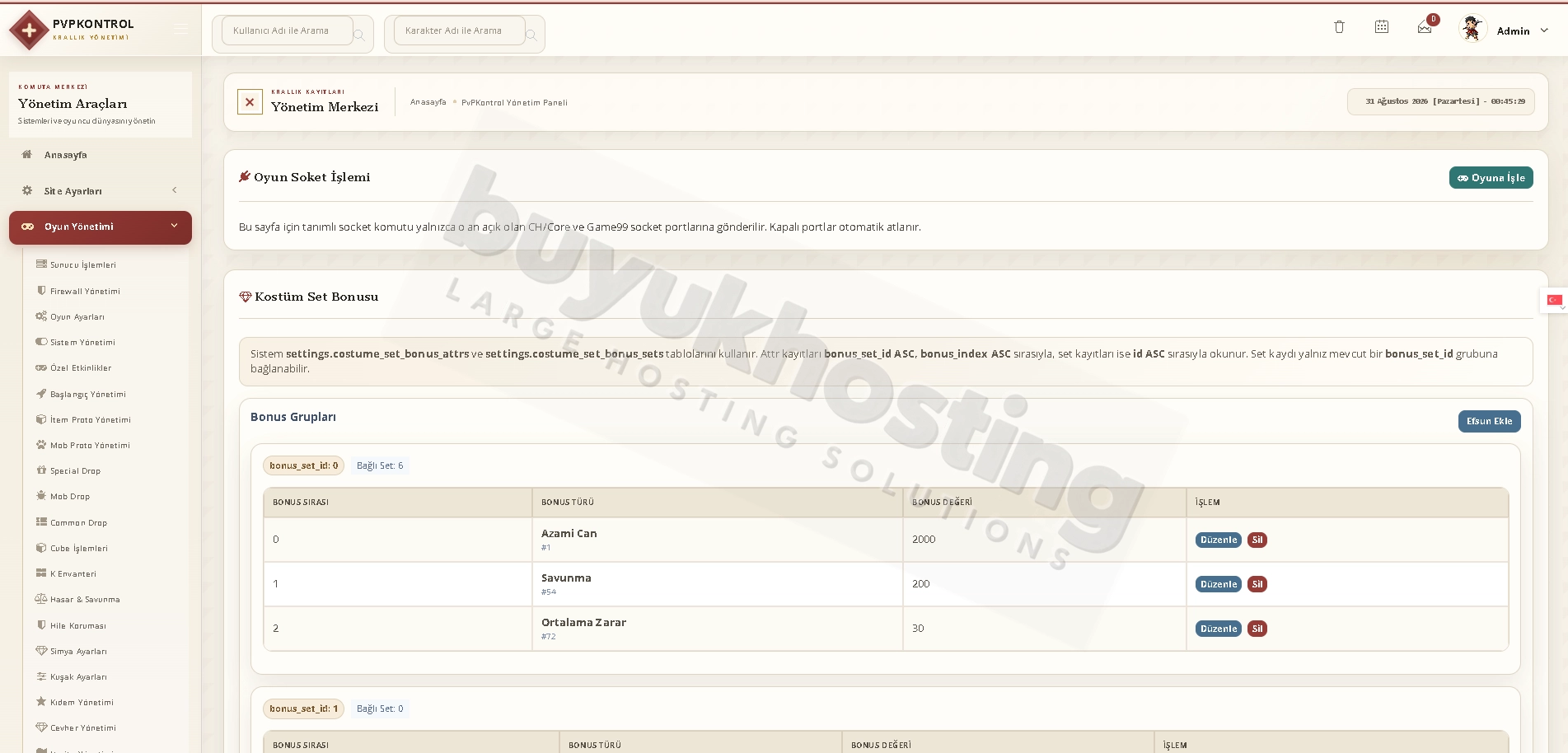
Task: Click the Anasayfa home icon in the sidebar
Action: pos(27,154)
